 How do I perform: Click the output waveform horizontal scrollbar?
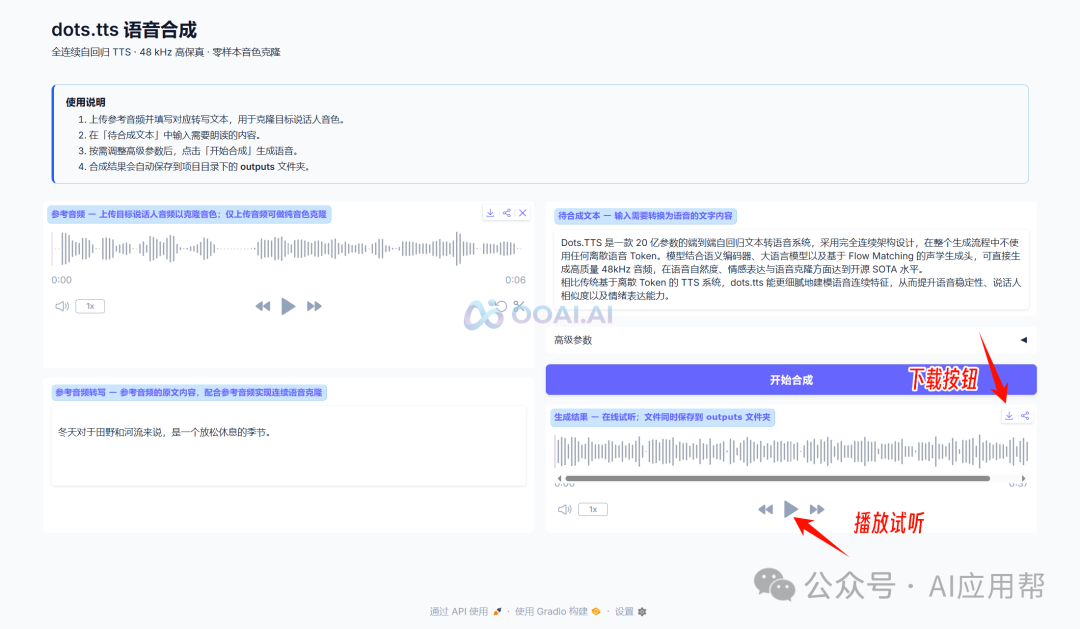[x=778, y=478]
